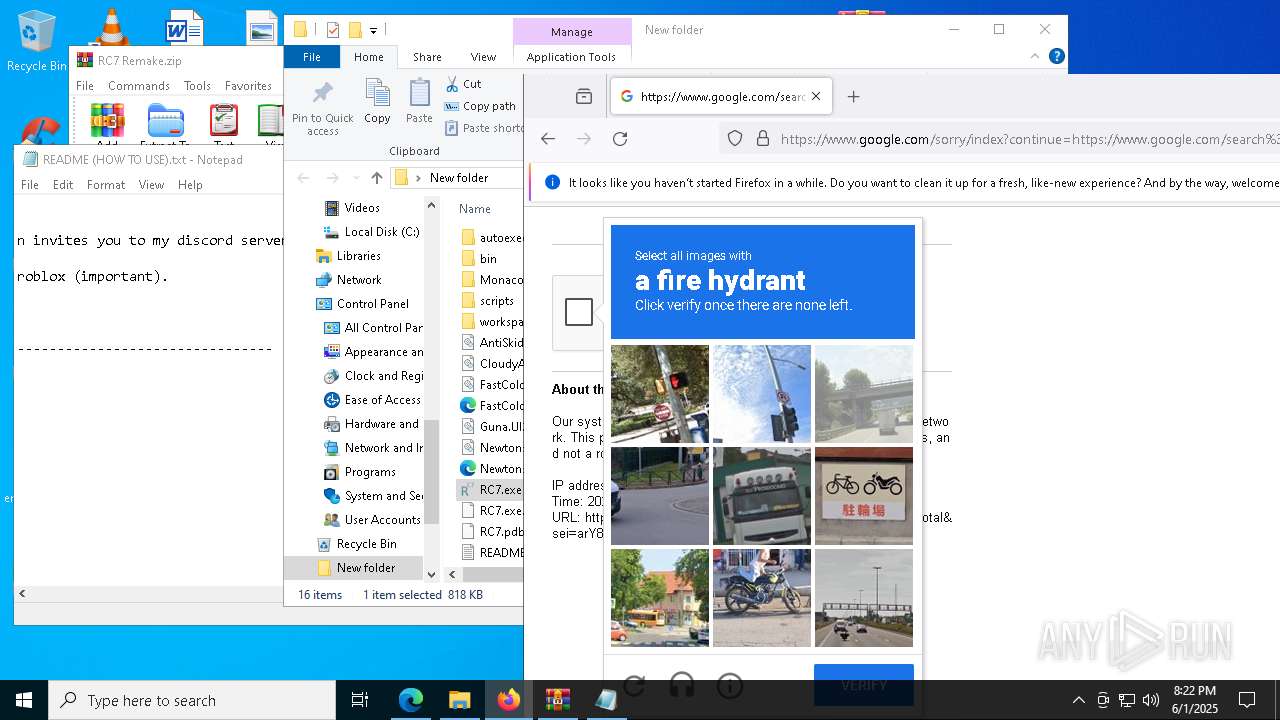Click the taskbar search box
Screen dimensions: 1280x720
pyautogui.click(x=192, y=700)
